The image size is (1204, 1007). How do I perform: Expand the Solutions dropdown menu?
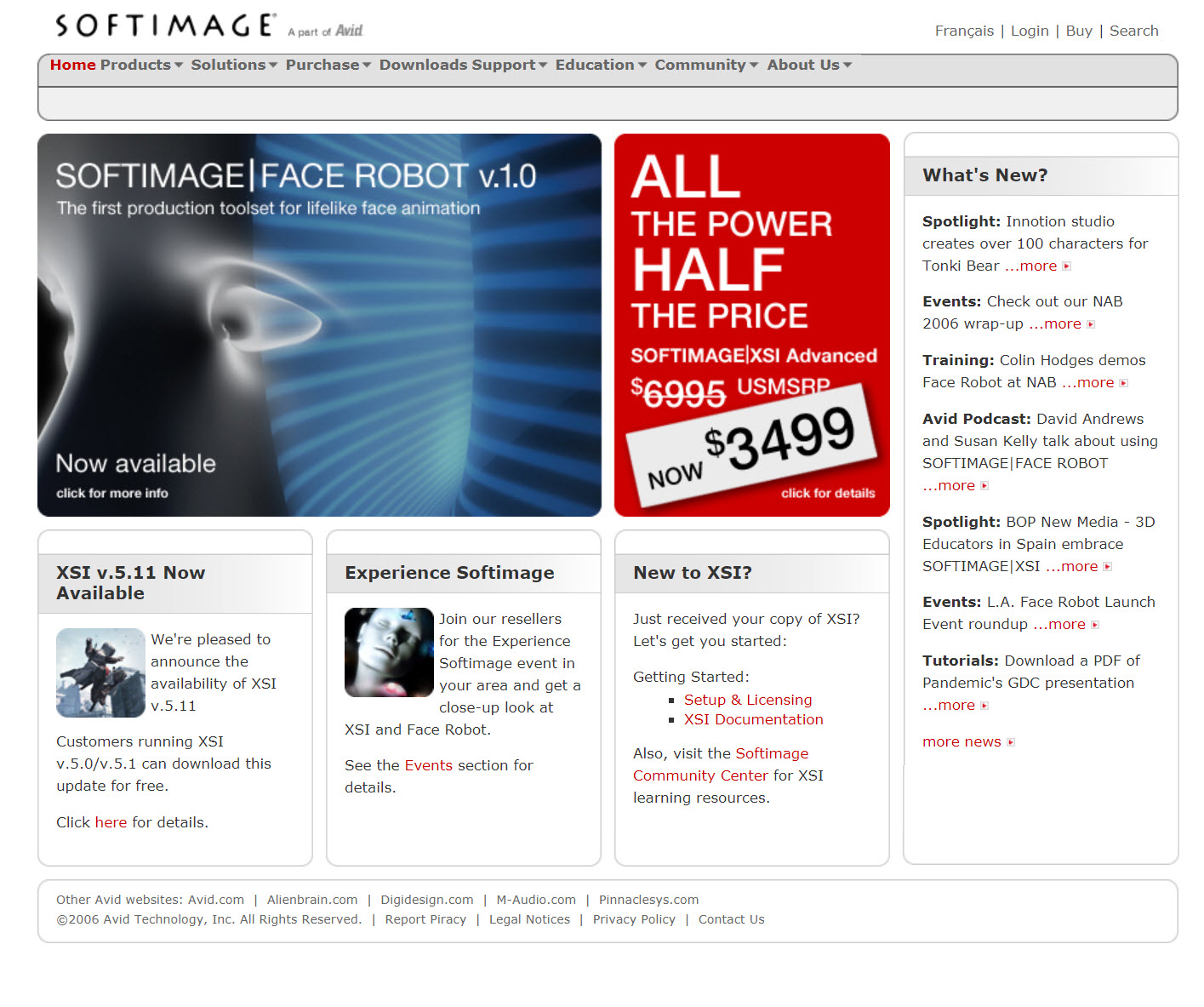click(x=233, y=65)
